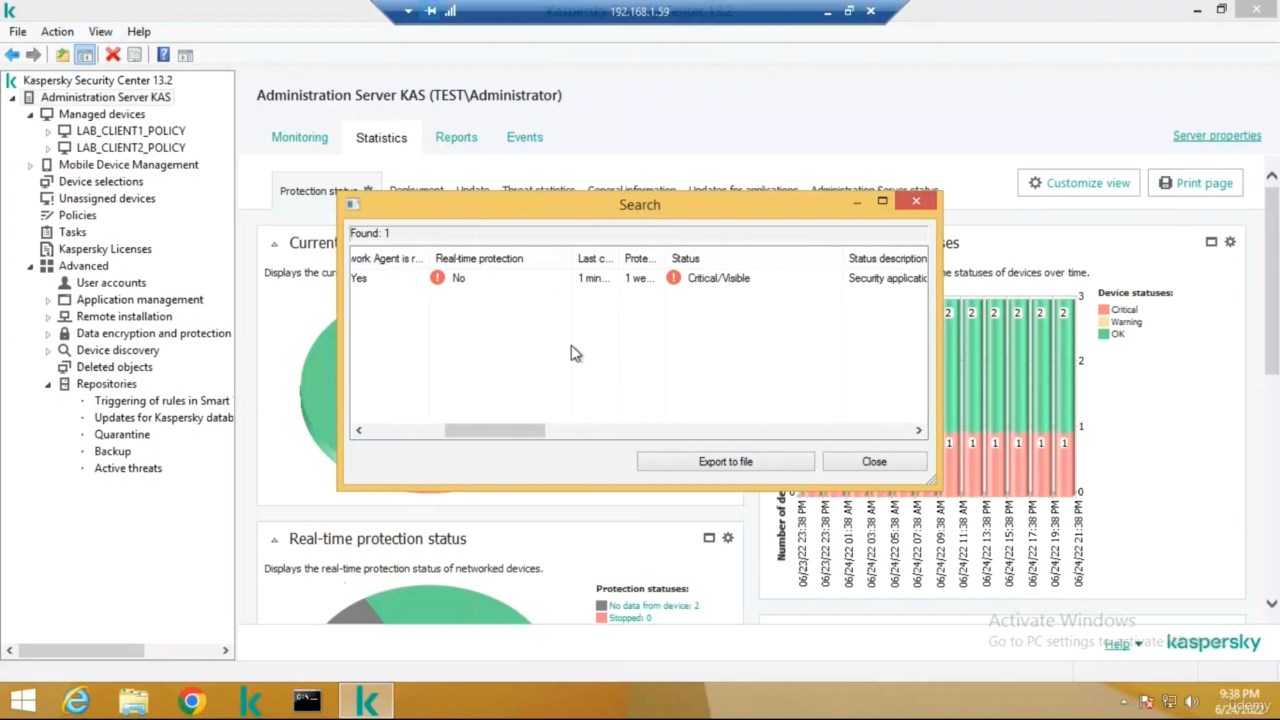
Task: Click the pin icon on the remote session bar
Action: [x=430, y=11]
